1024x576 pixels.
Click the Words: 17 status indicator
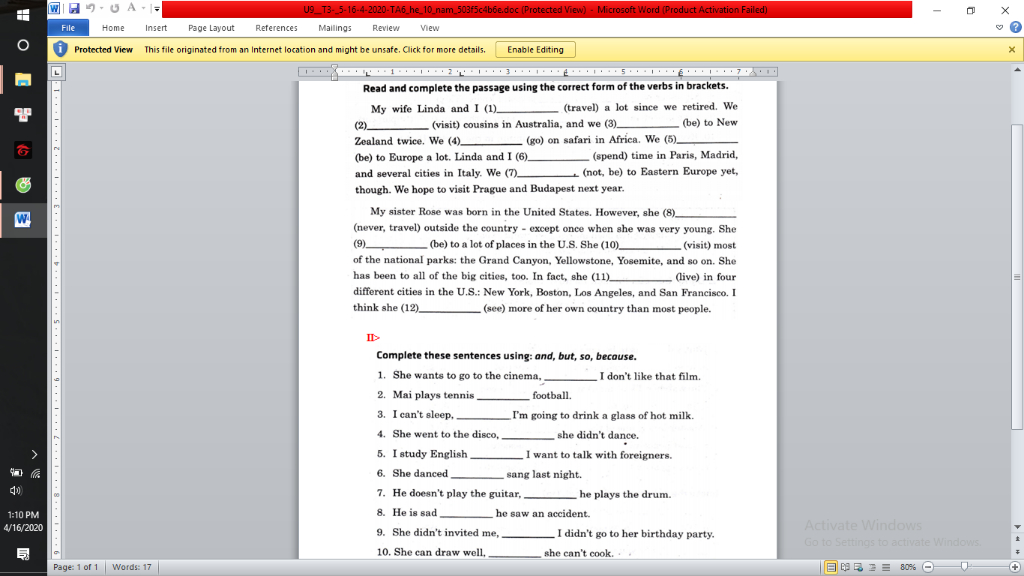[131, 567]
